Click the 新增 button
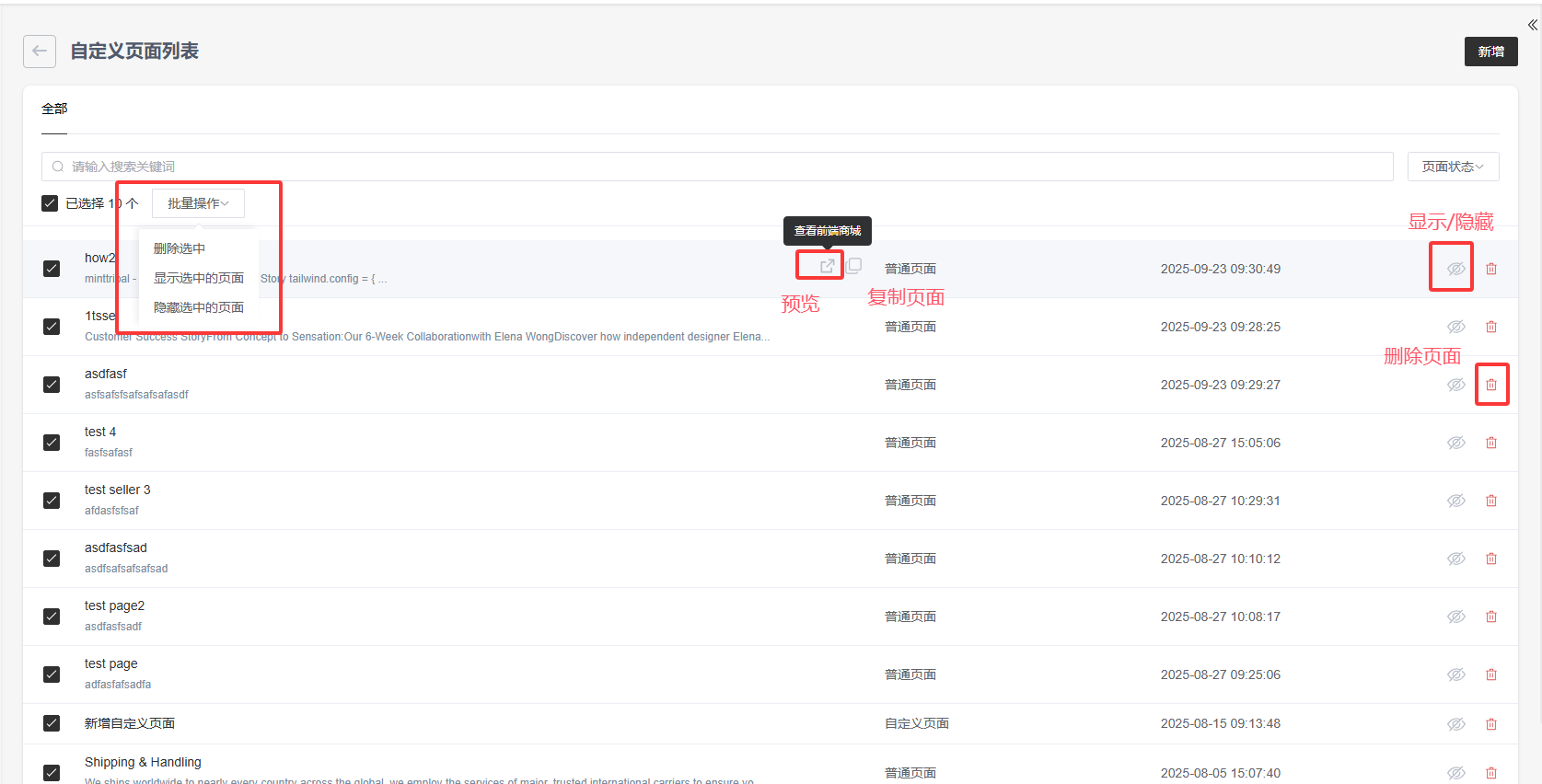Image resolution: width=1542 pixels, height=784 pixels. [1490, 52]
